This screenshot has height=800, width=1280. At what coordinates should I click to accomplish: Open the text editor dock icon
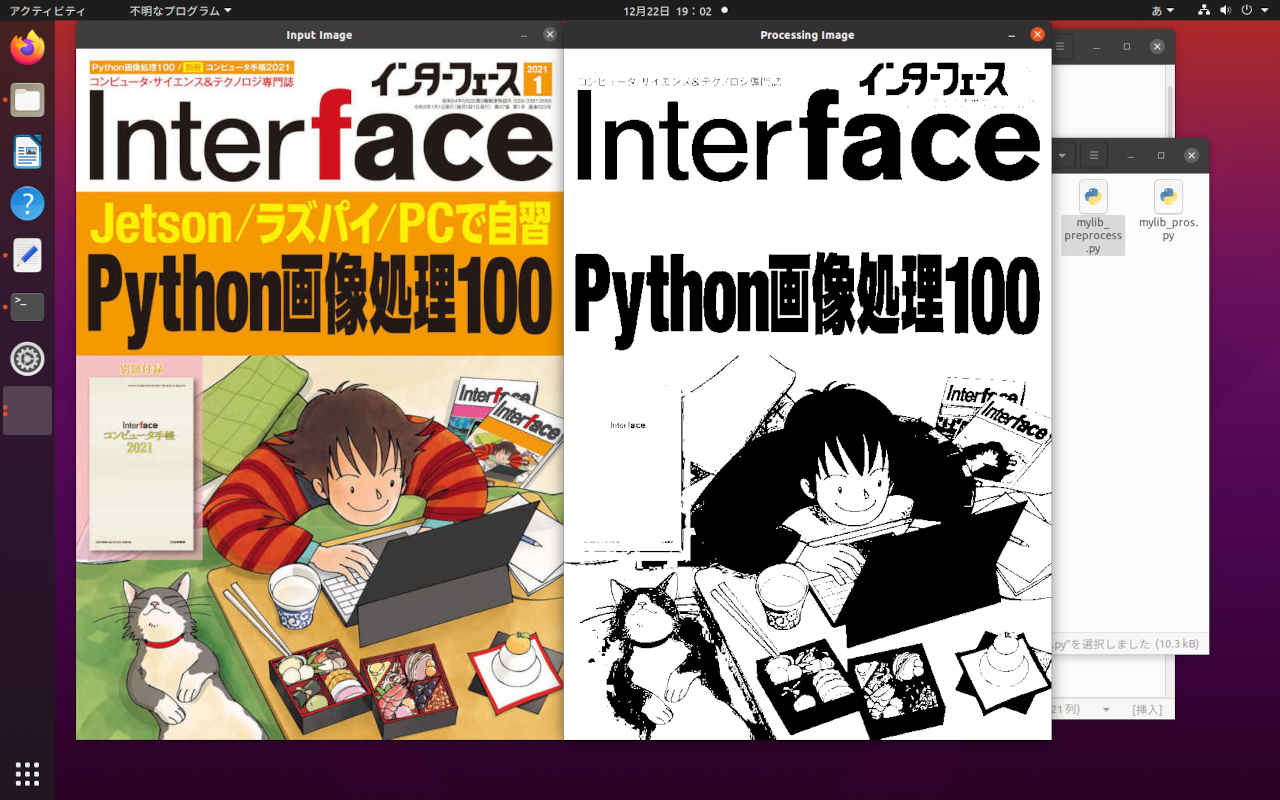point(27,255)
